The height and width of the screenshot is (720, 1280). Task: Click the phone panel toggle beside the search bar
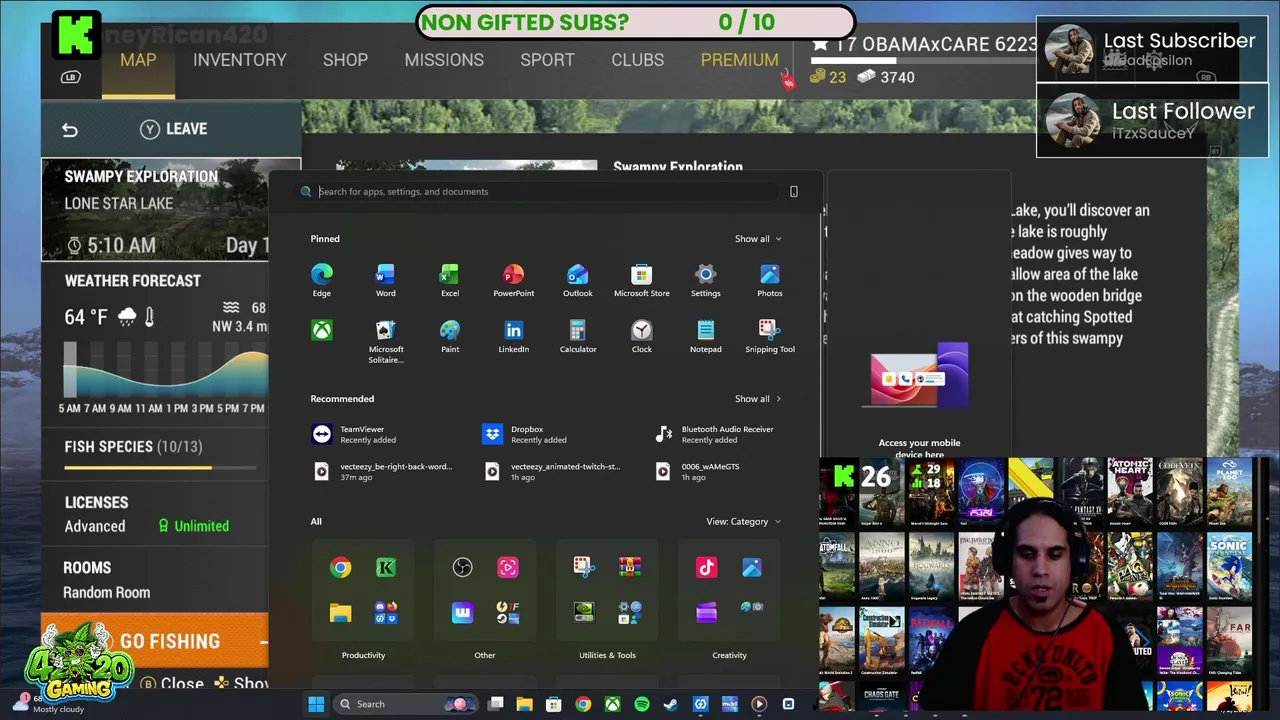794,191
